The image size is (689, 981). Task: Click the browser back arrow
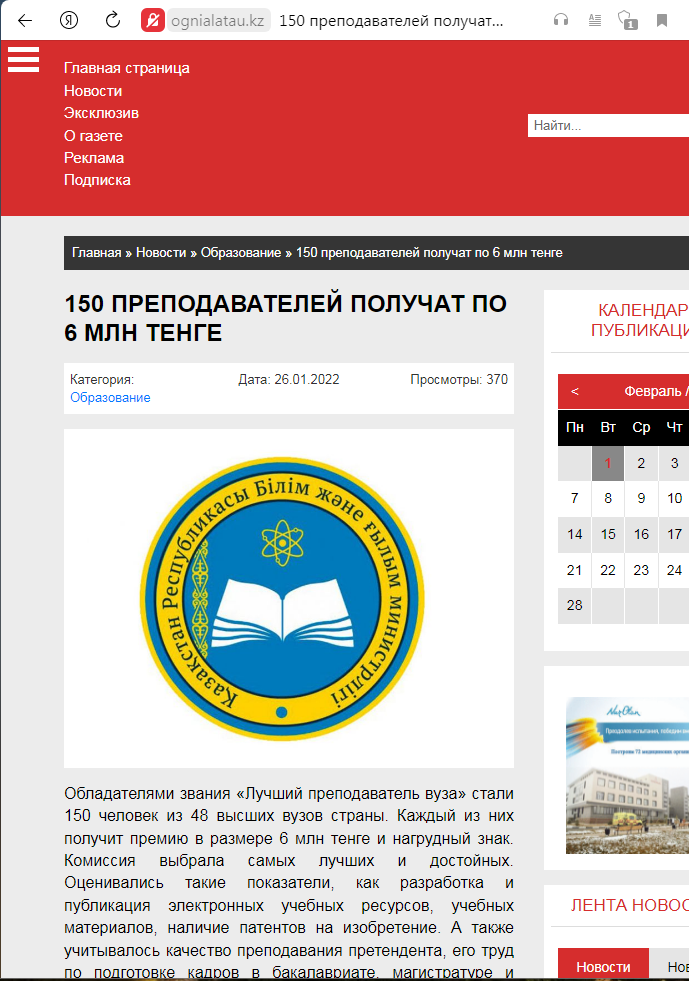(x=25, y=20)
